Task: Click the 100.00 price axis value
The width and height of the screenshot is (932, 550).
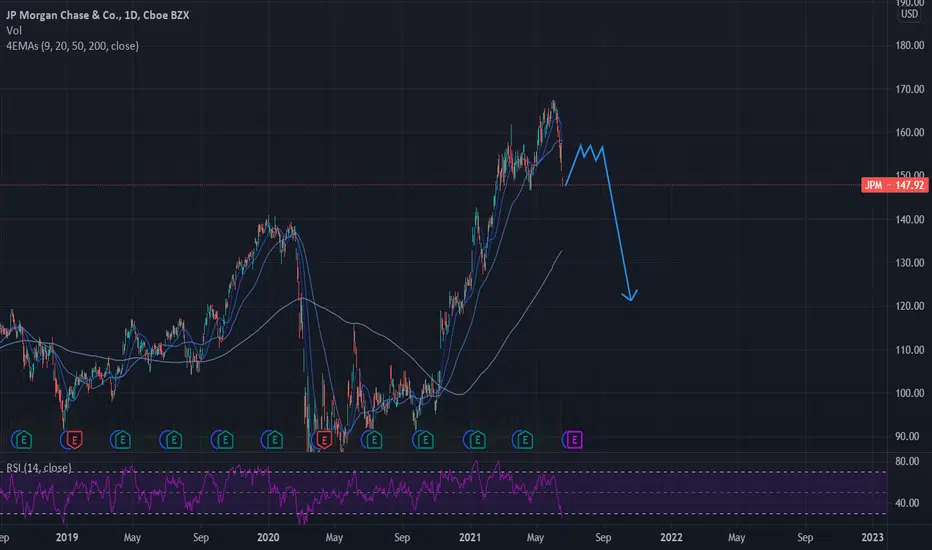Action: 909,393
